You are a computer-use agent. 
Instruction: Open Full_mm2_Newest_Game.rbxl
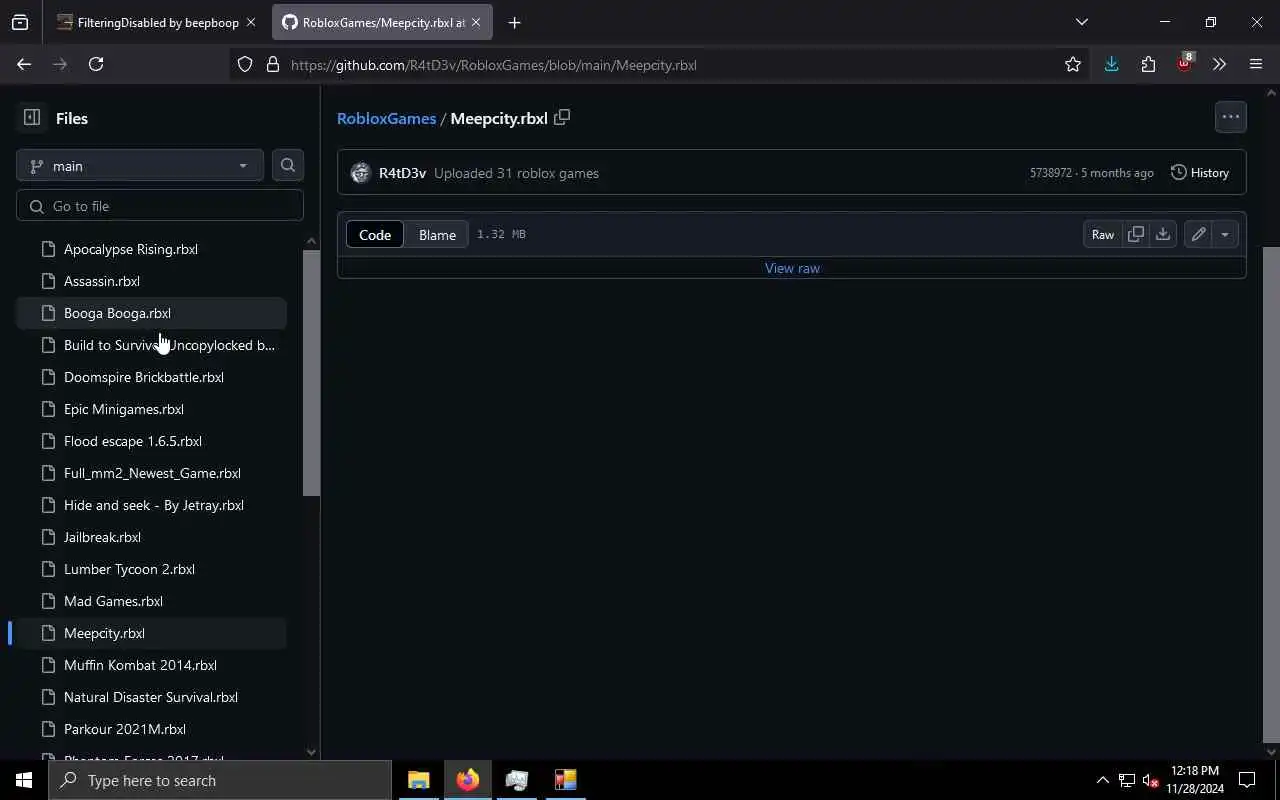pos(151,473)
